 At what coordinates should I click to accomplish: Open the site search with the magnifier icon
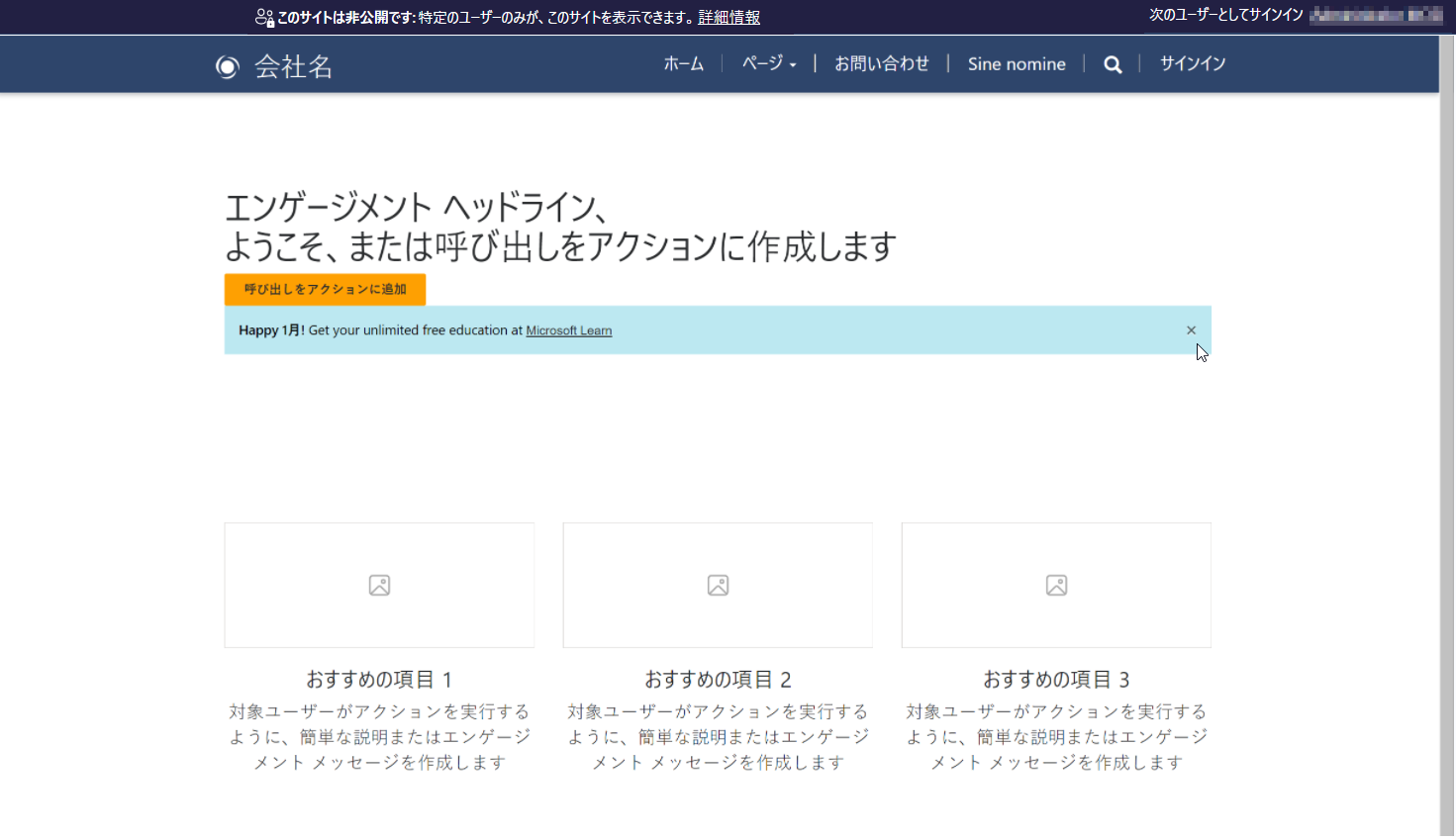pos(1113,63)
